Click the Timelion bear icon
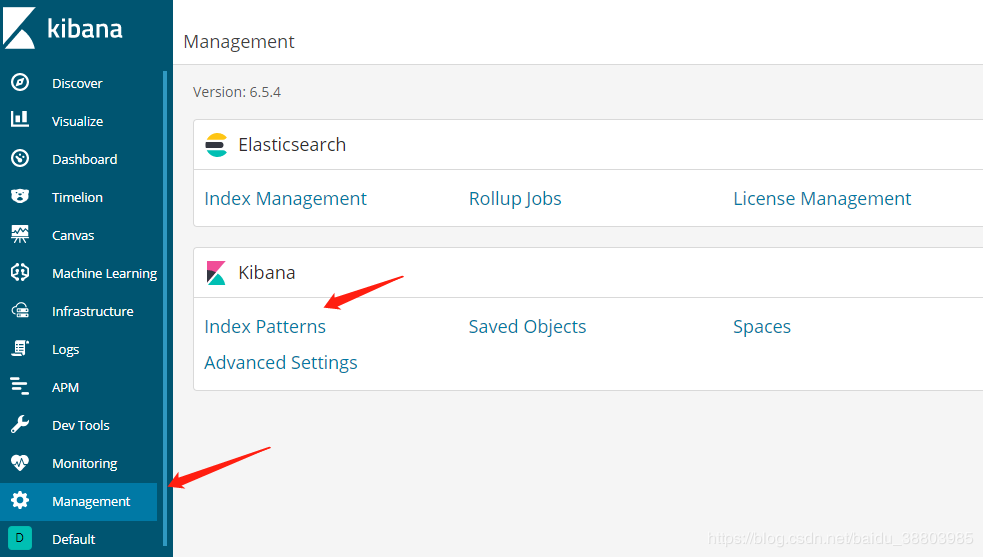Image resolution: width=983 pixels, height=557 pixels. (x=20, y=196)
